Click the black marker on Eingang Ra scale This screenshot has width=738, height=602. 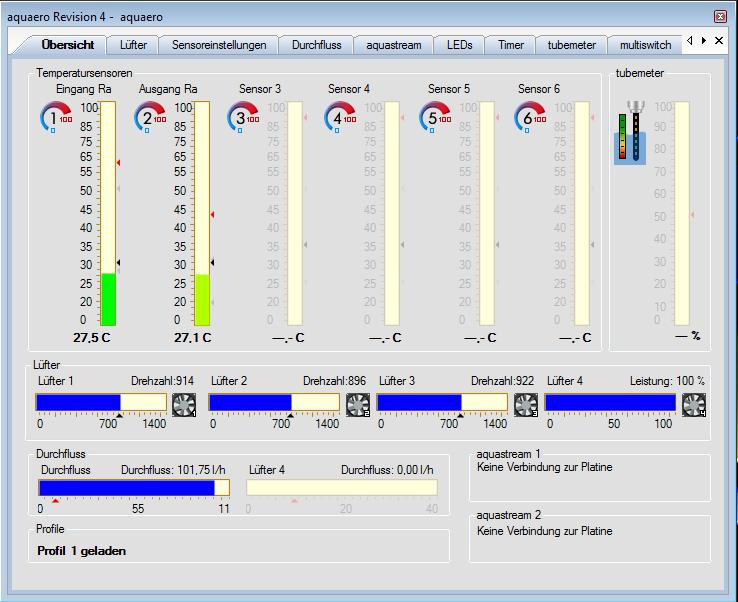[119, 262]
